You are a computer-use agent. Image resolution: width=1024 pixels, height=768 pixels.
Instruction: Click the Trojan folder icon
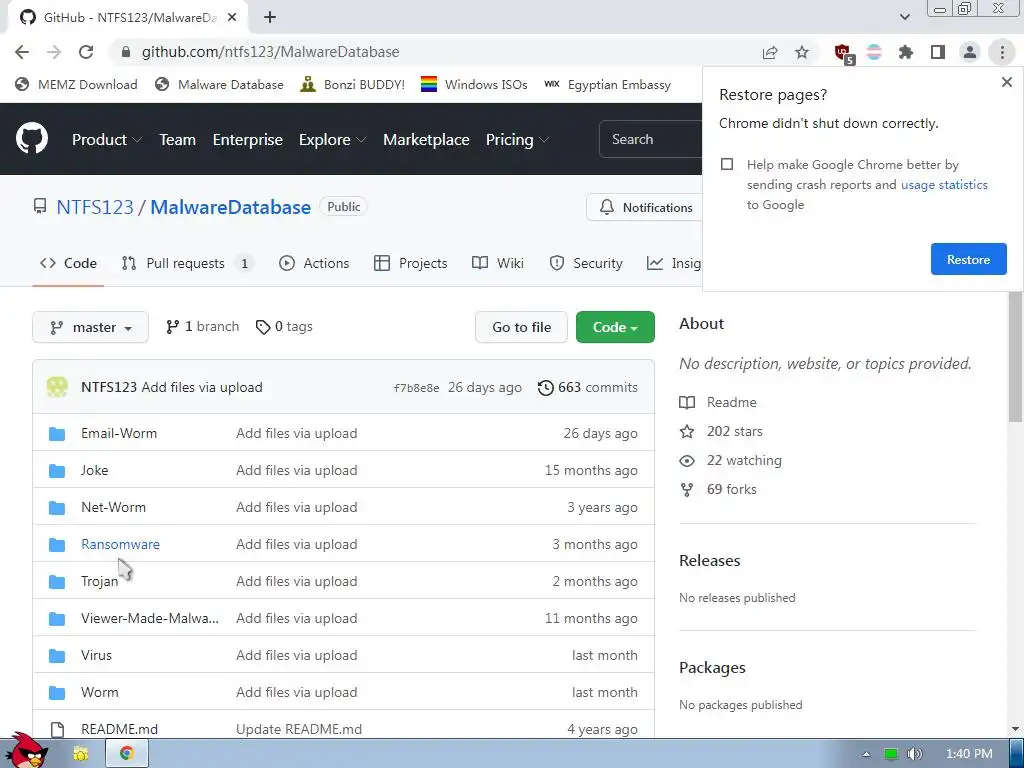(x=57, y=582)
